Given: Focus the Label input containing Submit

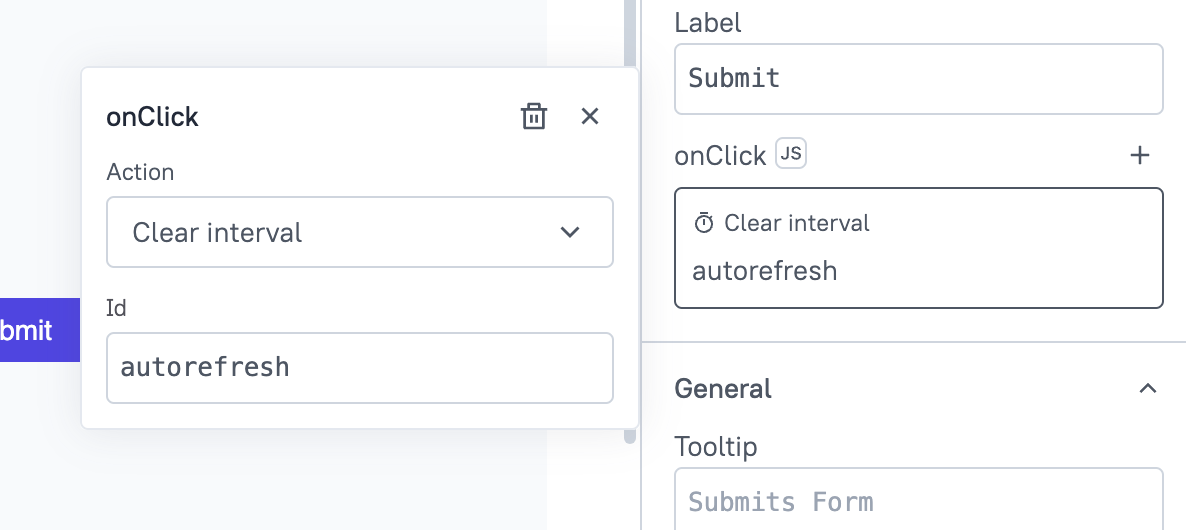Looking at the screenshot, I should click(x=918, y=78).
